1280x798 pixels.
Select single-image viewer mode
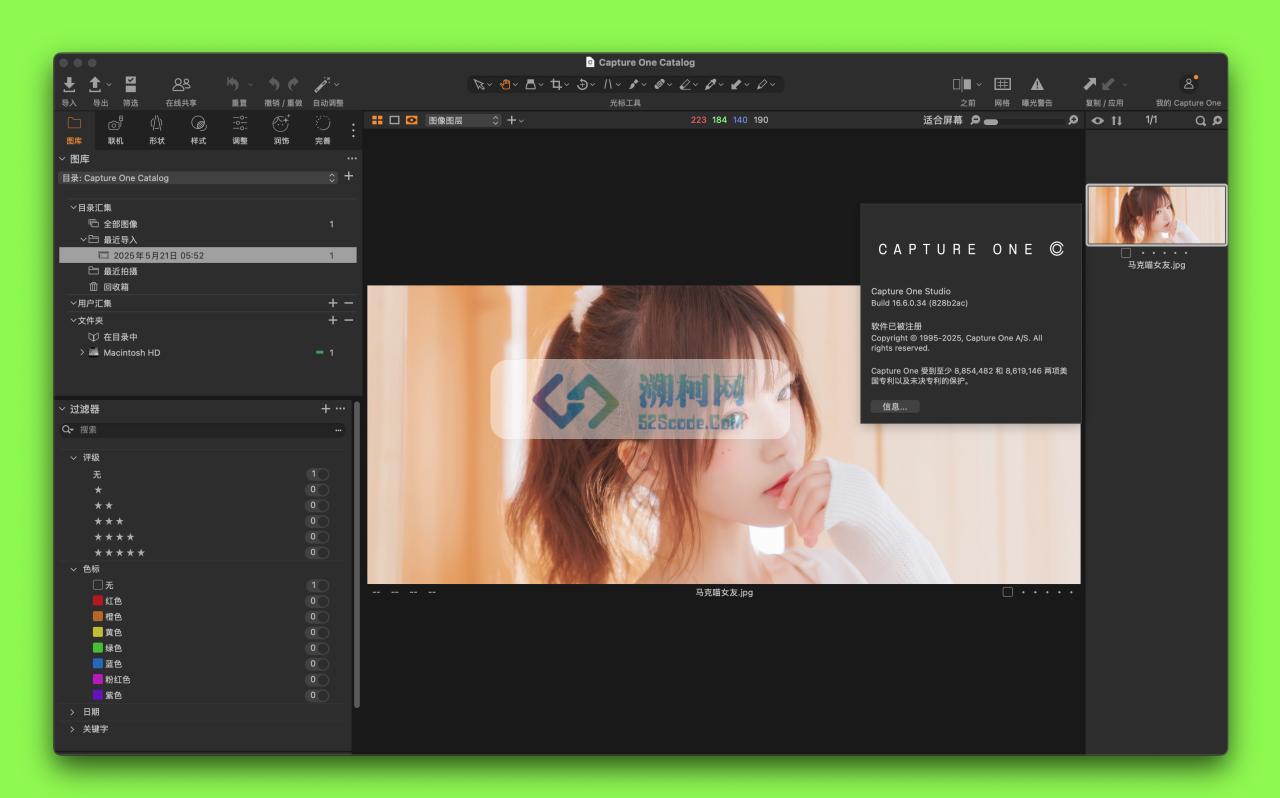(394, 120)
